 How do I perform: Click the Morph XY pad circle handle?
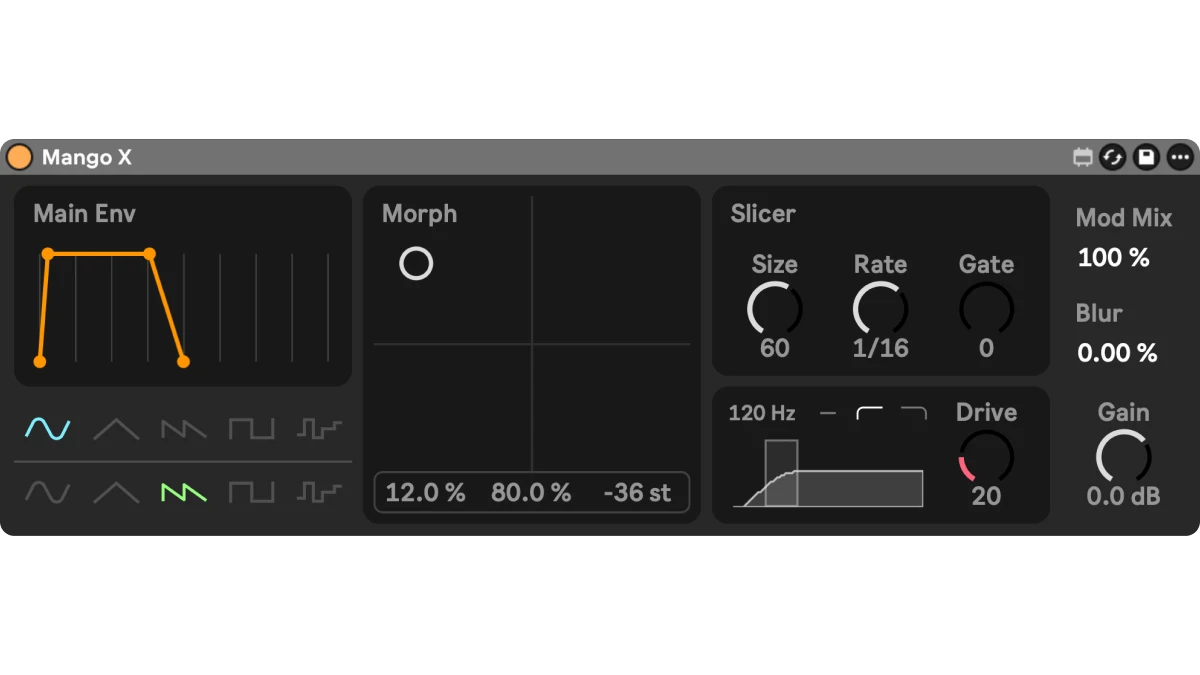point(416,264)
